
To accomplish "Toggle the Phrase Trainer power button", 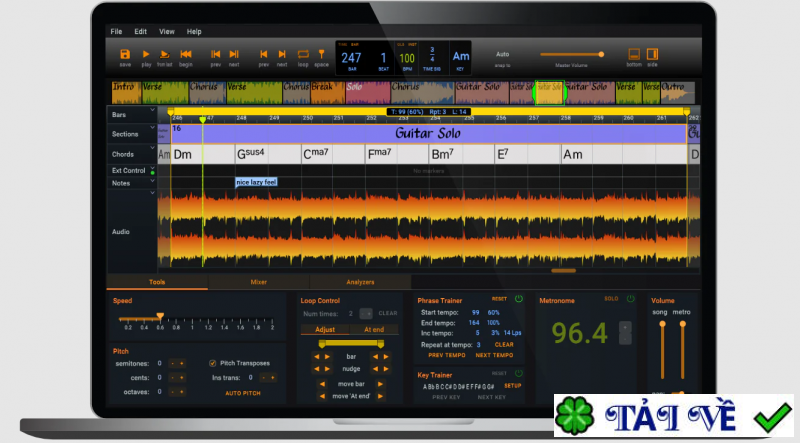I will tap(519, 299).
